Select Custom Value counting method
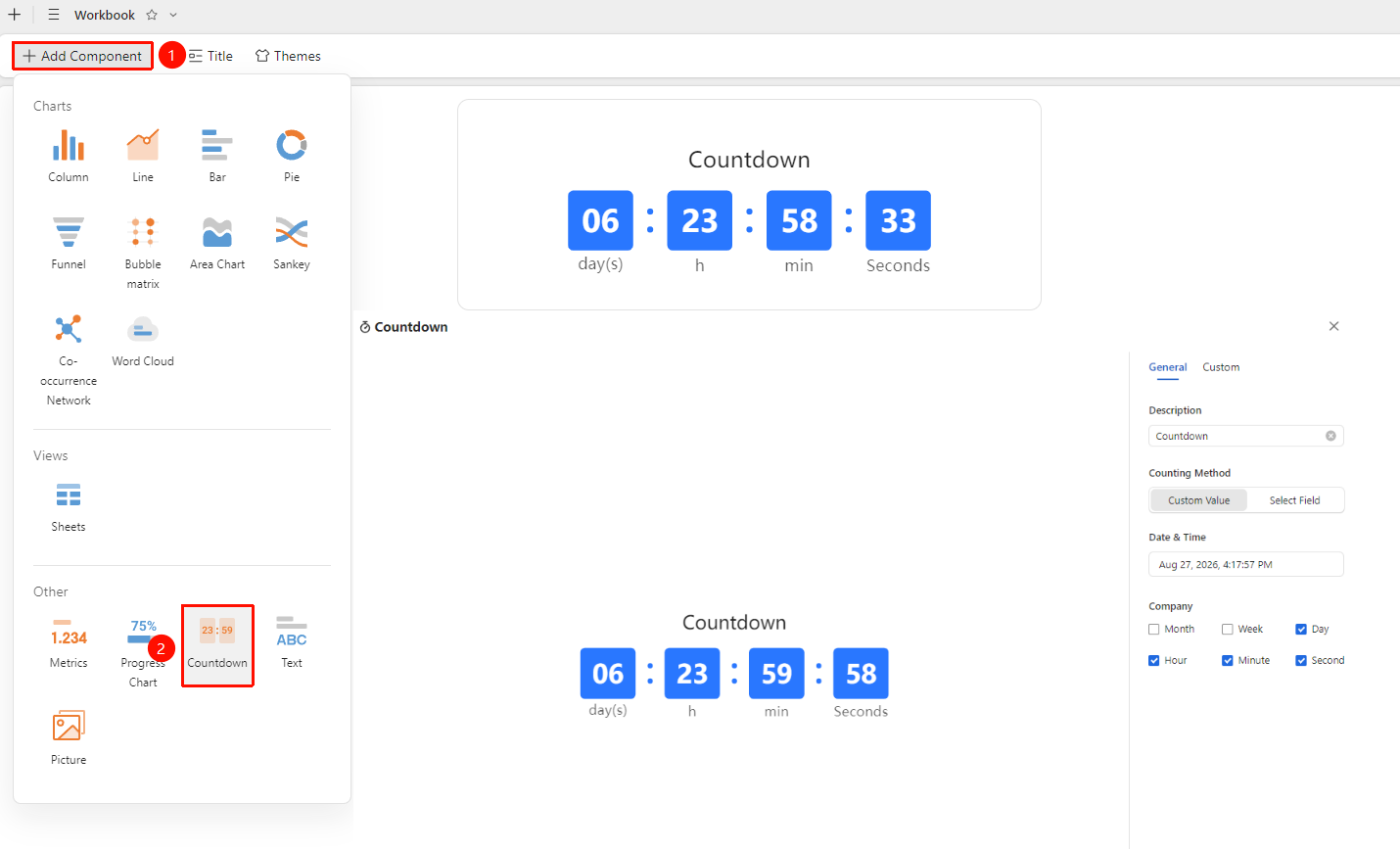 pyautogui.click(x=1198, y=500)
